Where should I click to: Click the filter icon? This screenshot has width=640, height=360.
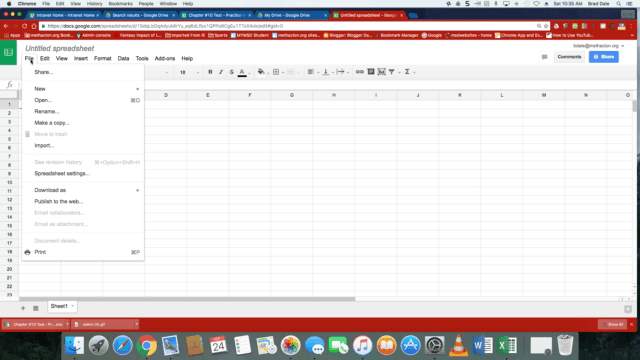(391, 72)
